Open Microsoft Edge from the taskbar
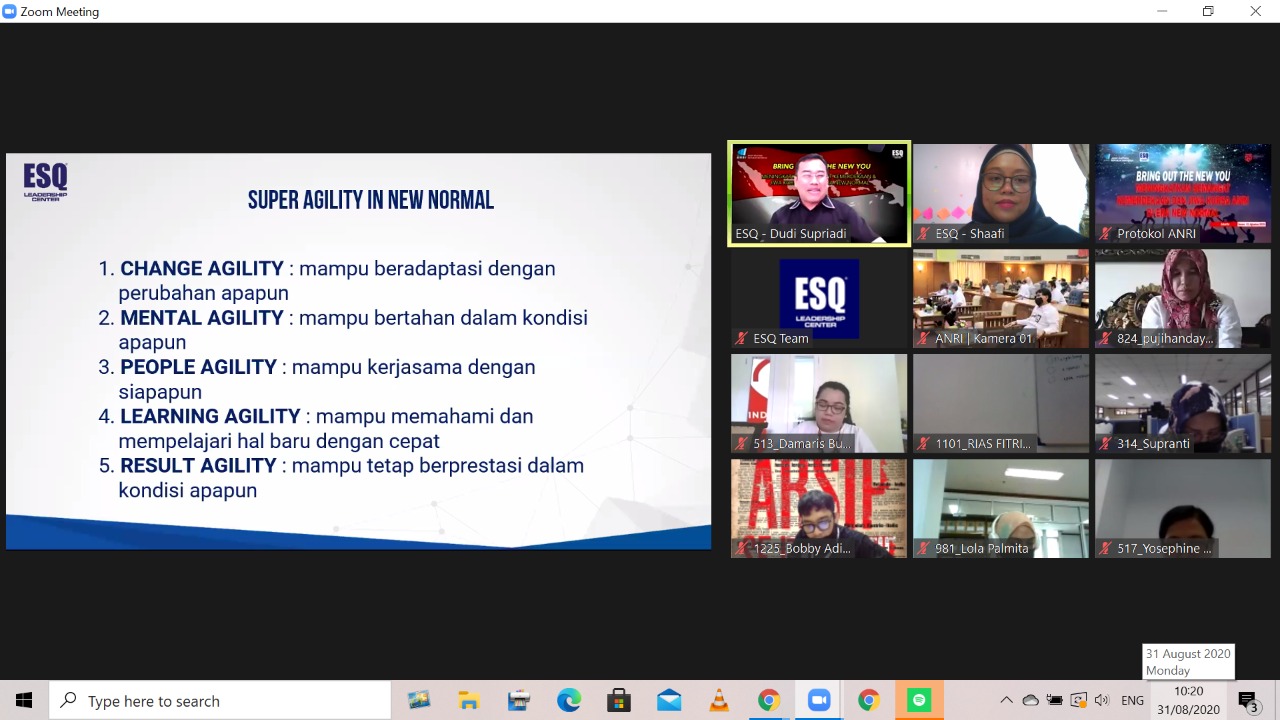Screen dimensions: 1280x720 click(x=569, y=701)
